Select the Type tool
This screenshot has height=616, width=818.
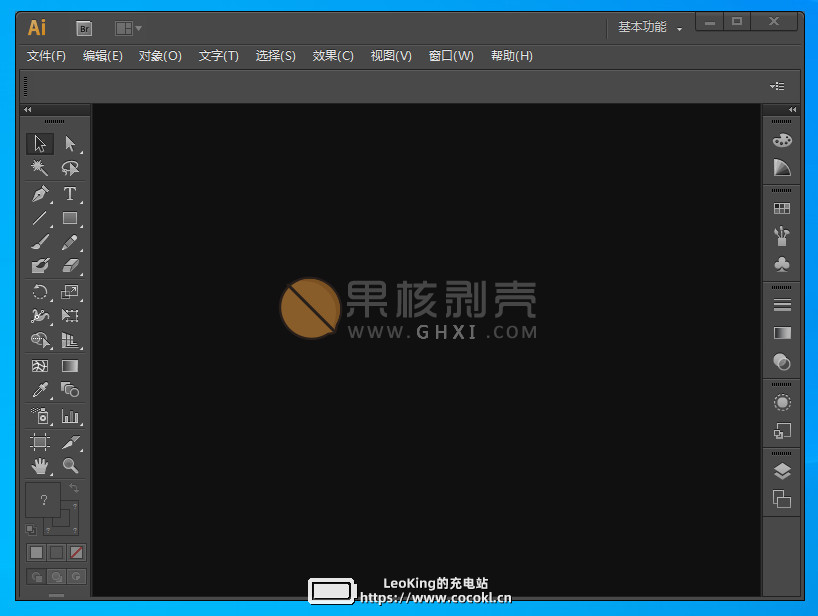(70, 194)
